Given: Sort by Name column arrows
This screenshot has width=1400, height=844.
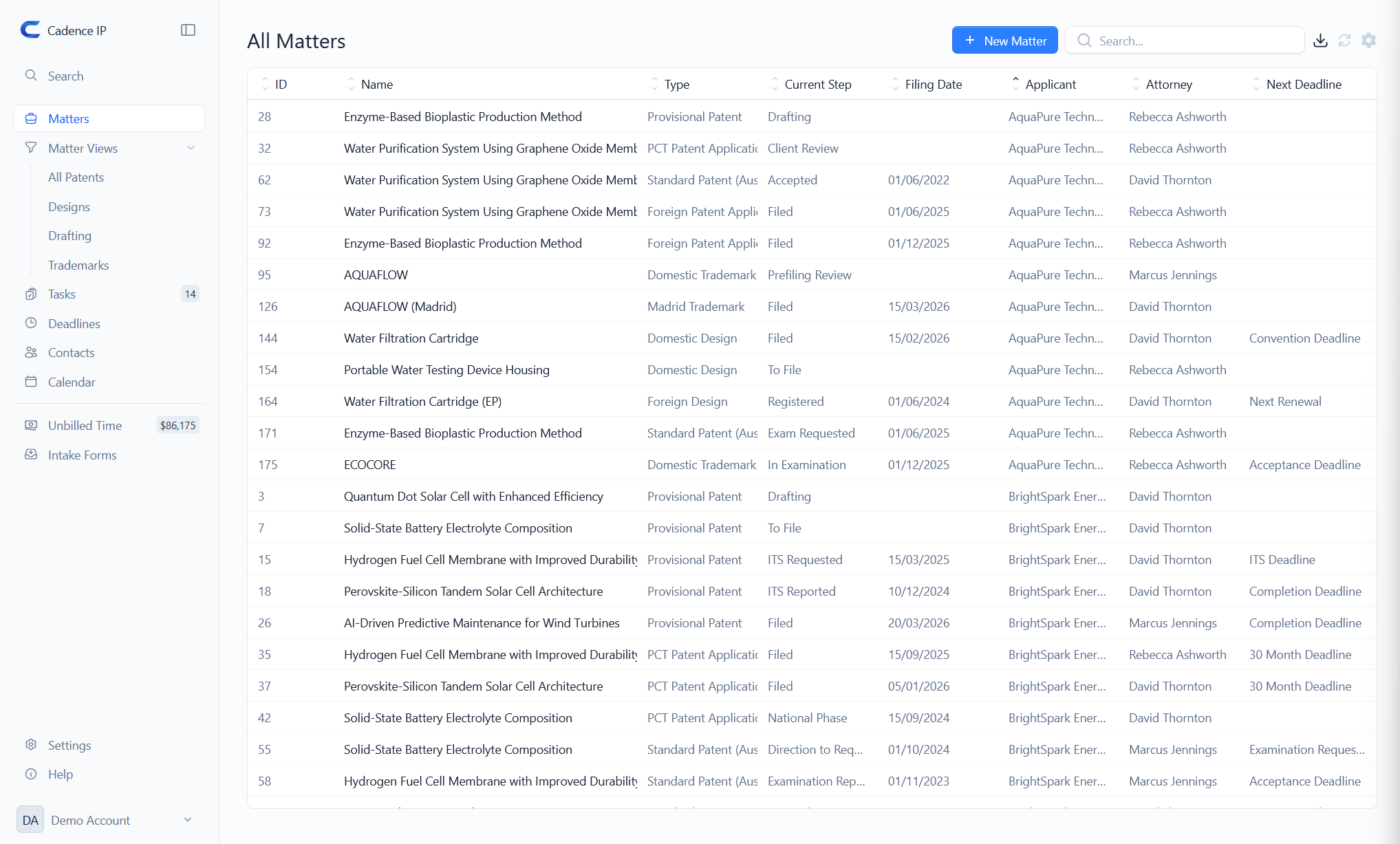Looking at the screenshot, I should tap(351, 84).
